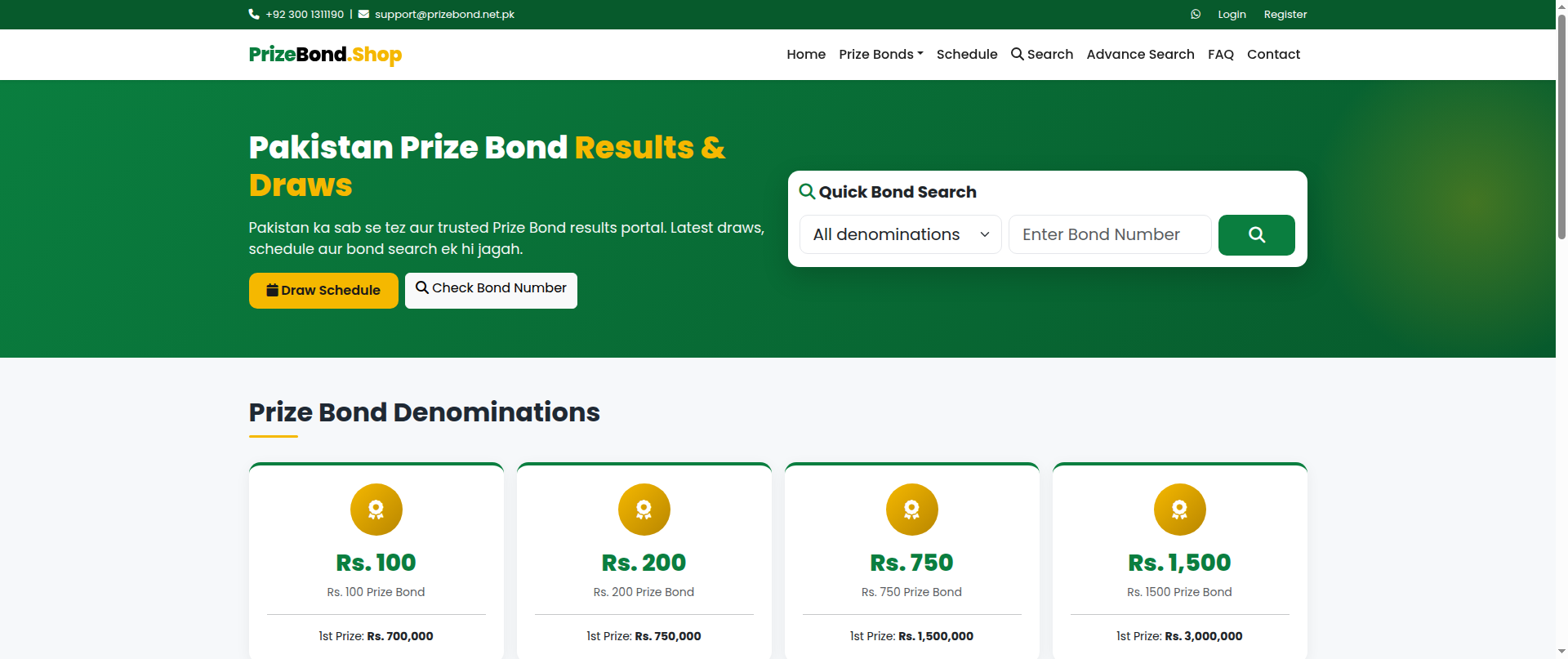1568x659 pixels.
Task: Open the Register link
Action: [1285, 15]
